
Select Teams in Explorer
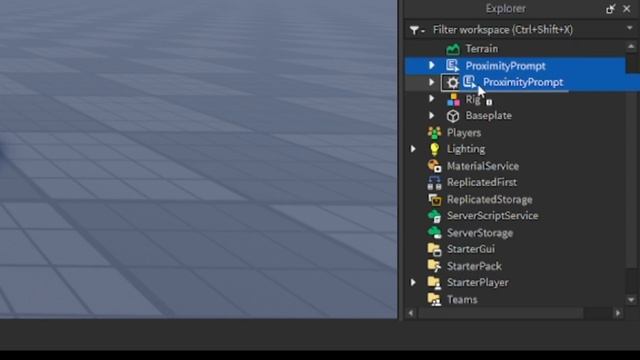462,300
